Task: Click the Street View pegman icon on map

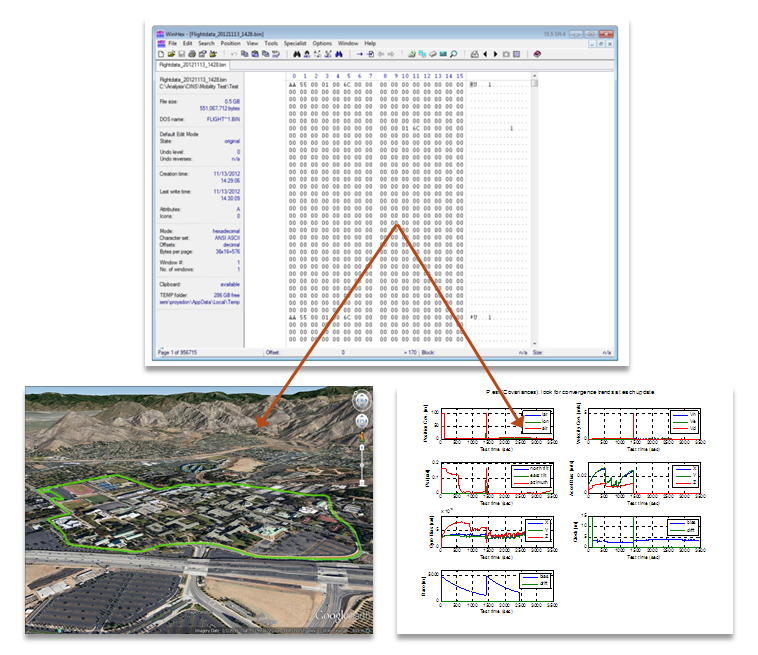Action: tap(362, 437)
